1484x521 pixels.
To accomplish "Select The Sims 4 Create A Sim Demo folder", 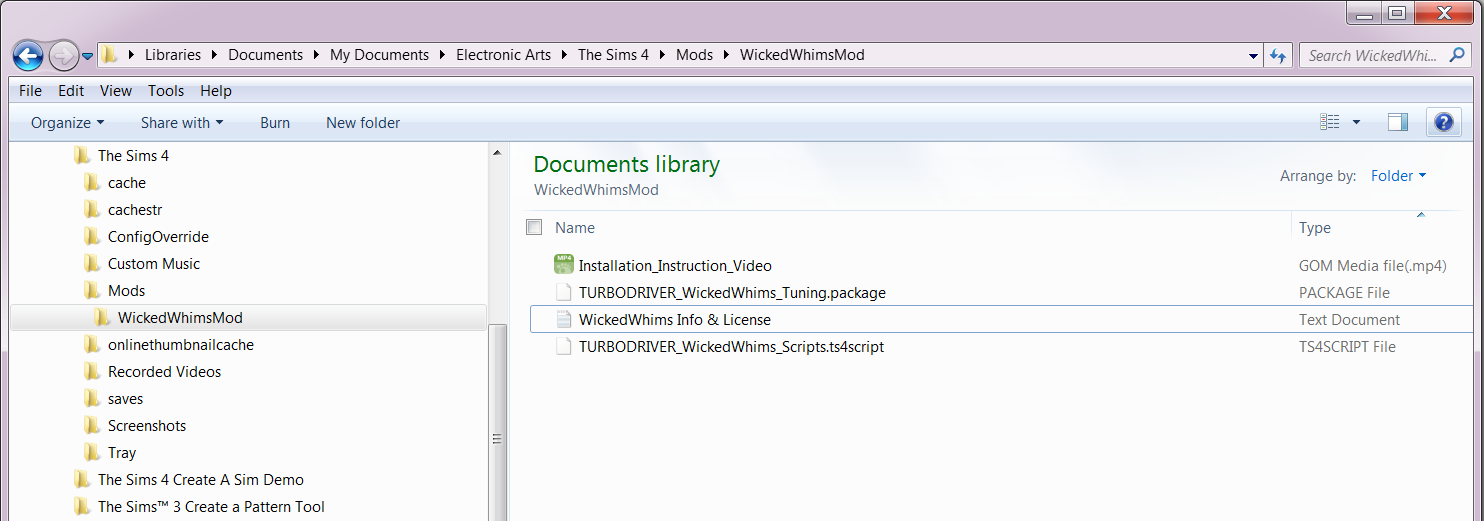I will [201, 480].
